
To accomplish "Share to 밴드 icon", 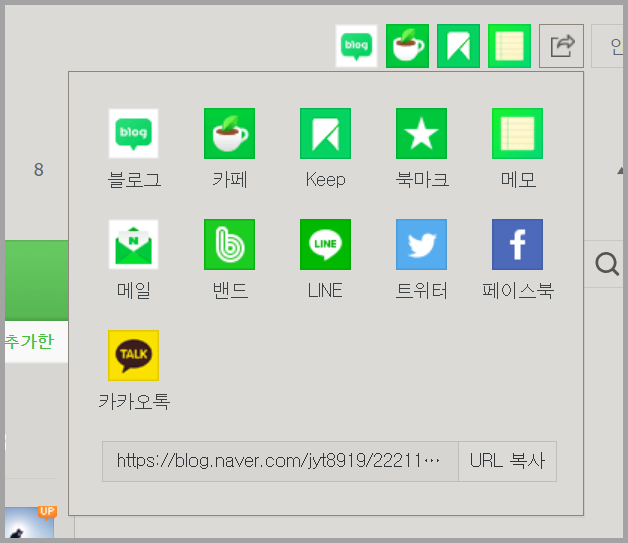I will tap(229, 244).
